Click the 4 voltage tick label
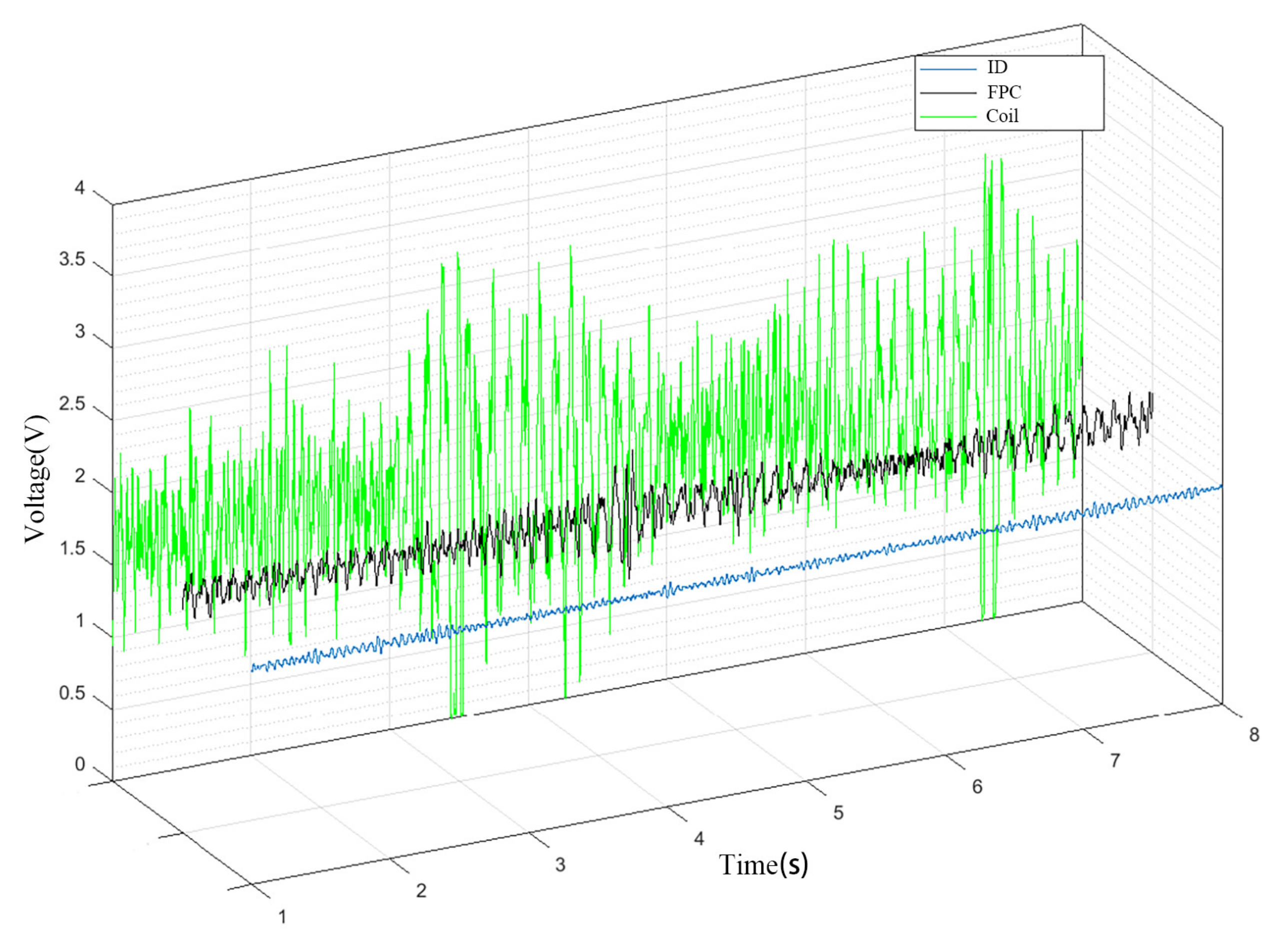Viewport: 1284px width, 952px height. click(x=79, y=188)
